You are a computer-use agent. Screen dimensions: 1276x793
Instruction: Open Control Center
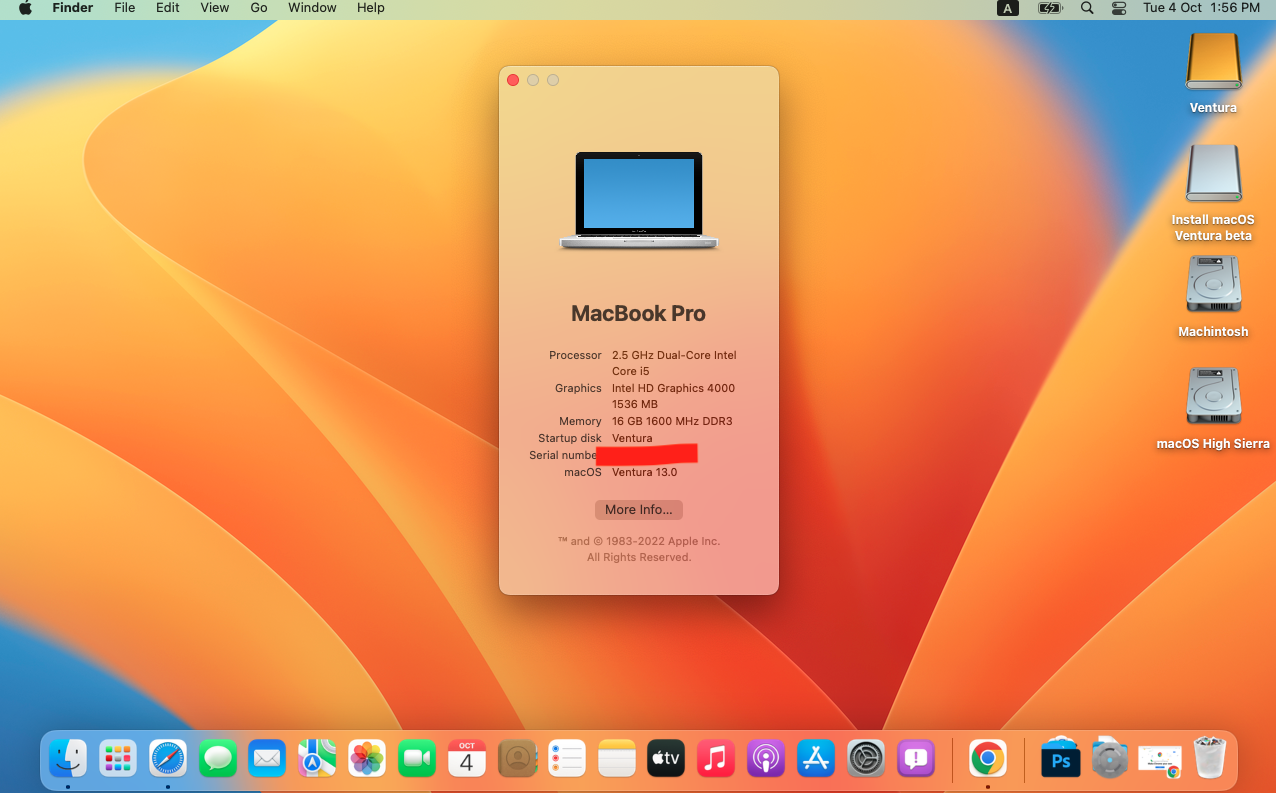pos(1119,8)
